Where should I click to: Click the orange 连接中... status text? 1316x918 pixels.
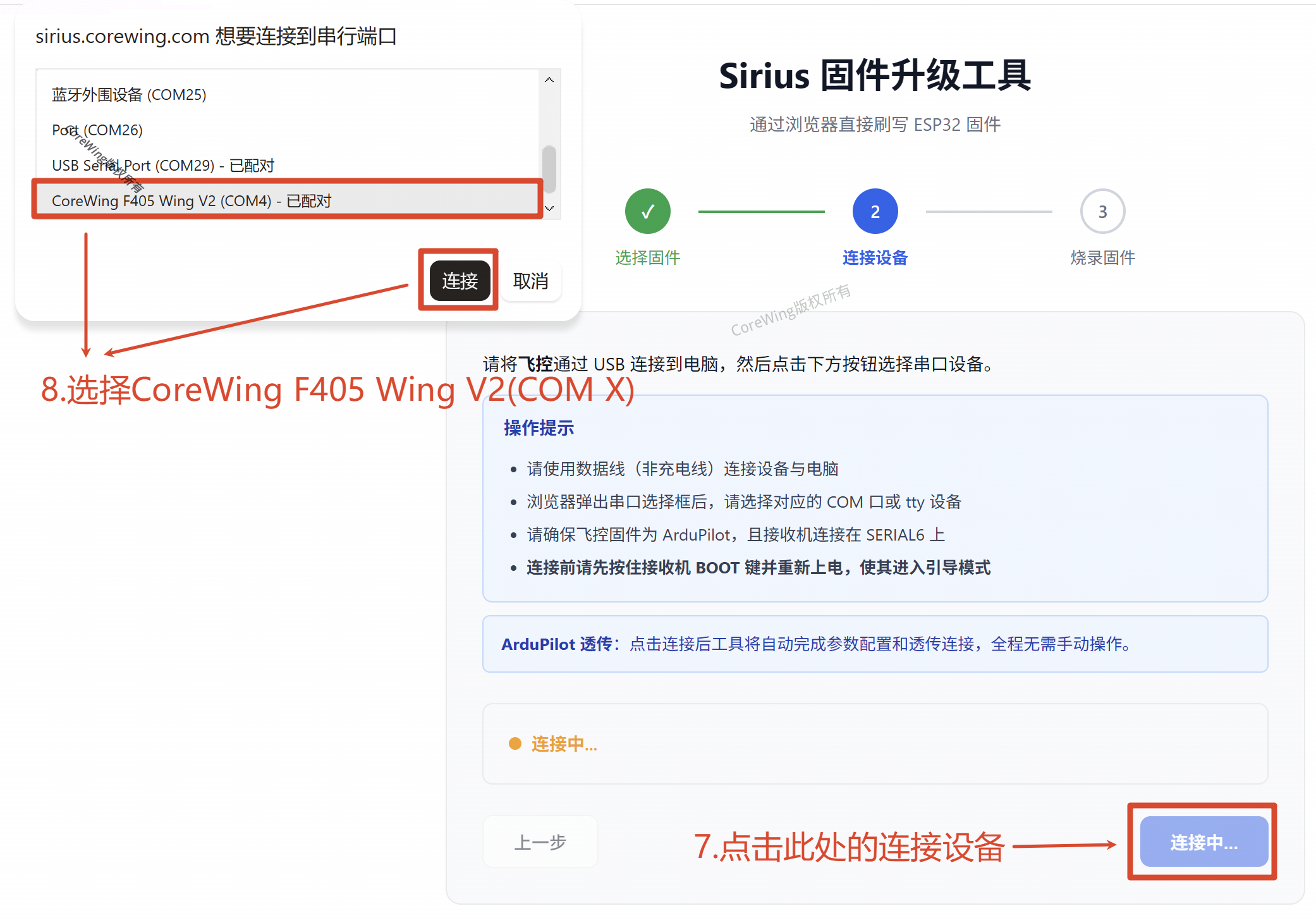click(564, 744)
